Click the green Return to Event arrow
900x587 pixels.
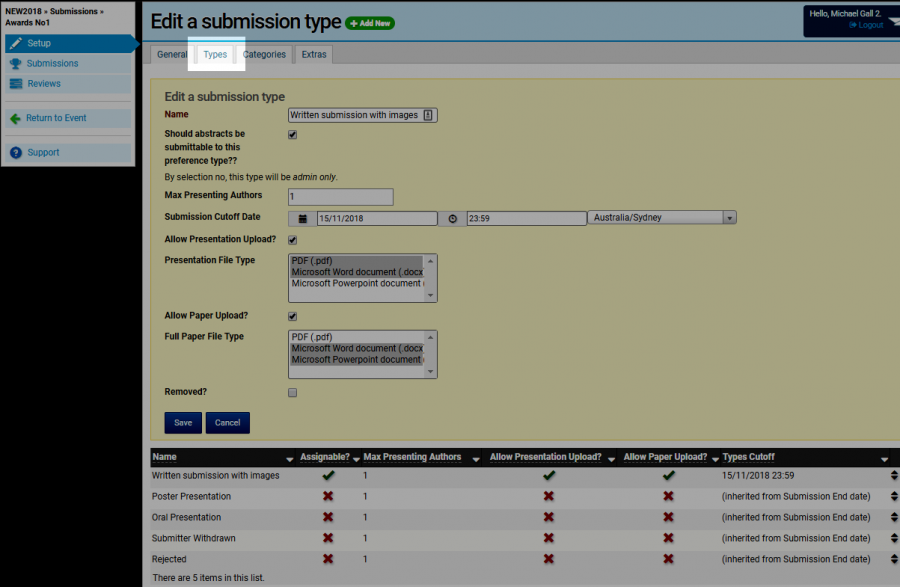(x=15, y=119)
